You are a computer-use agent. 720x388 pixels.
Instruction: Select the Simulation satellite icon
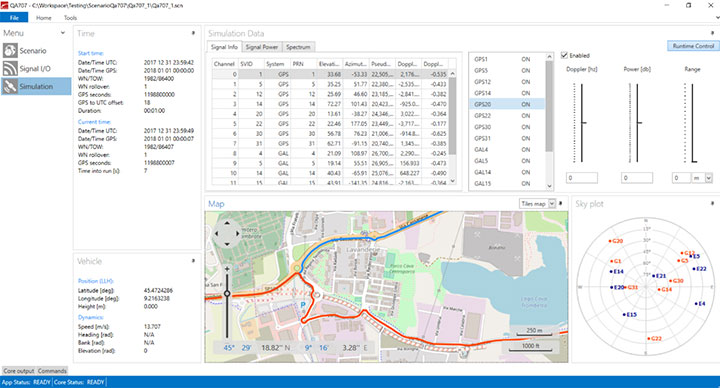pos(10,86)
